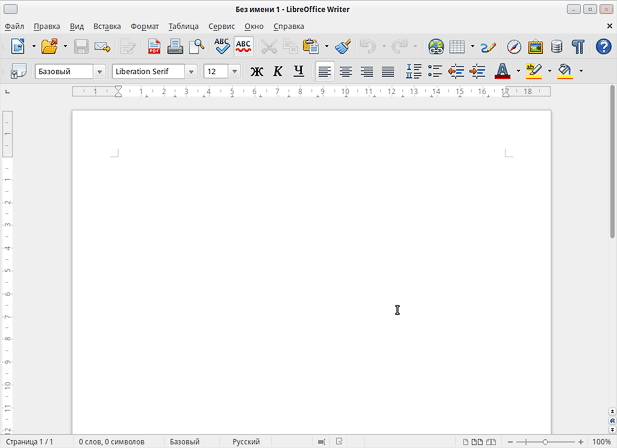
Task: Apply the font color (red A)
Action: click(502, 71)
